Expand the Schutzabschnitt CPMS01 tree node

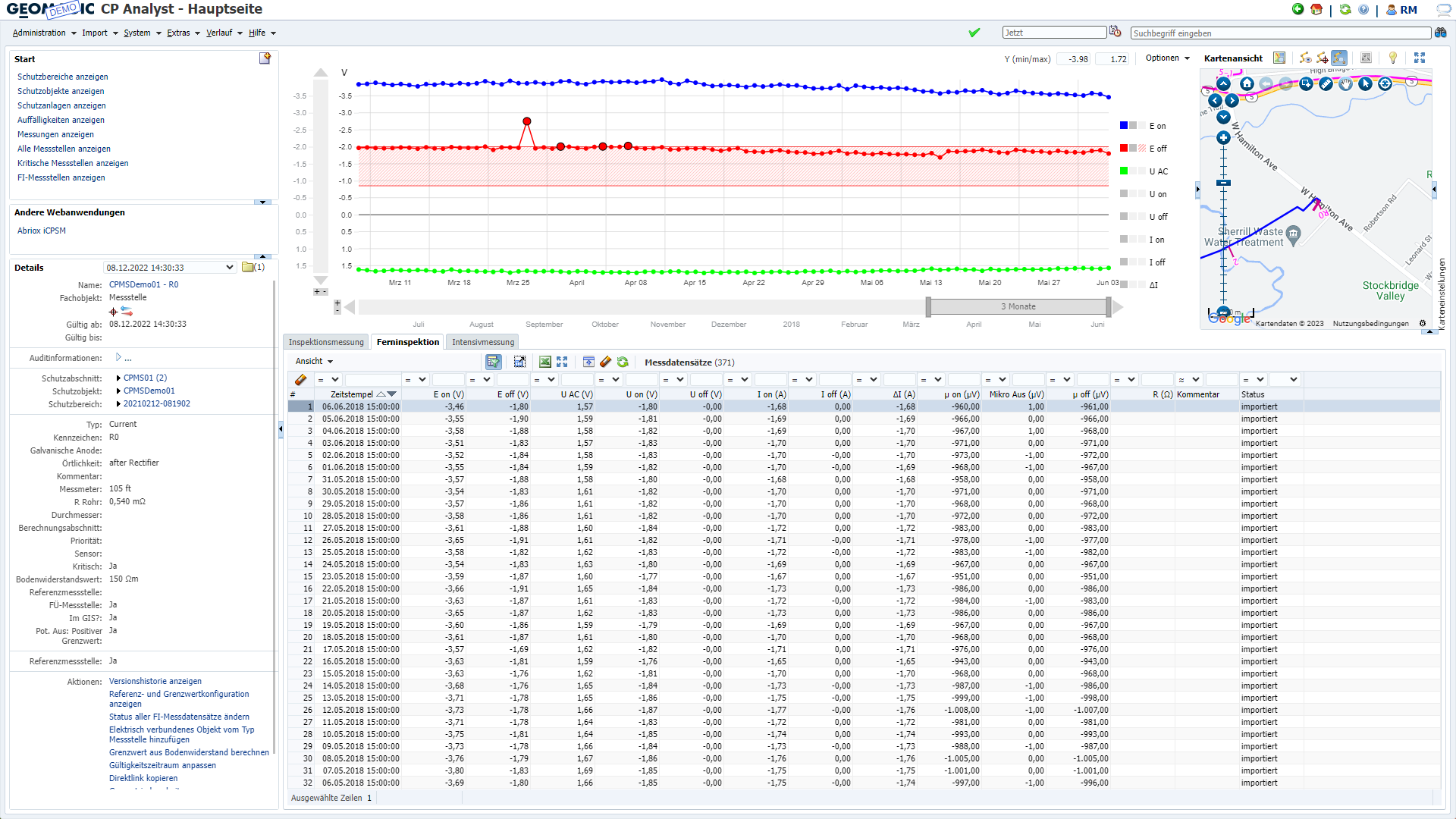point(119,378)
